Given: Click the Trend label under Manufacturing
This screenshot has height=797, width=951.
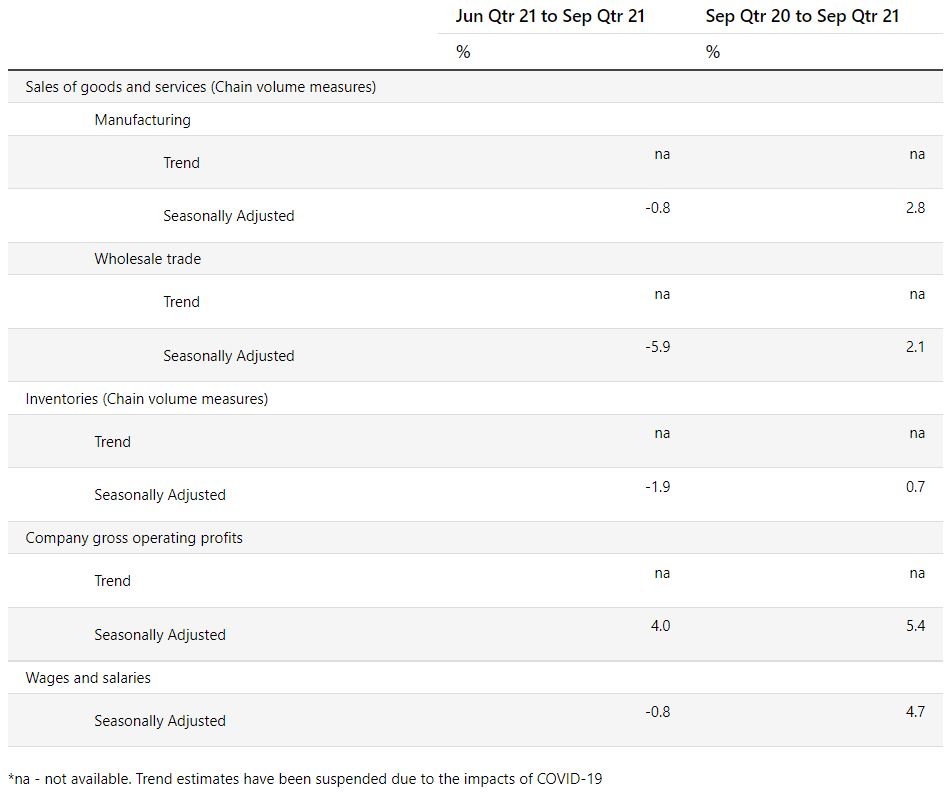Looking at the screenshot, I should (x=181, y=163).
